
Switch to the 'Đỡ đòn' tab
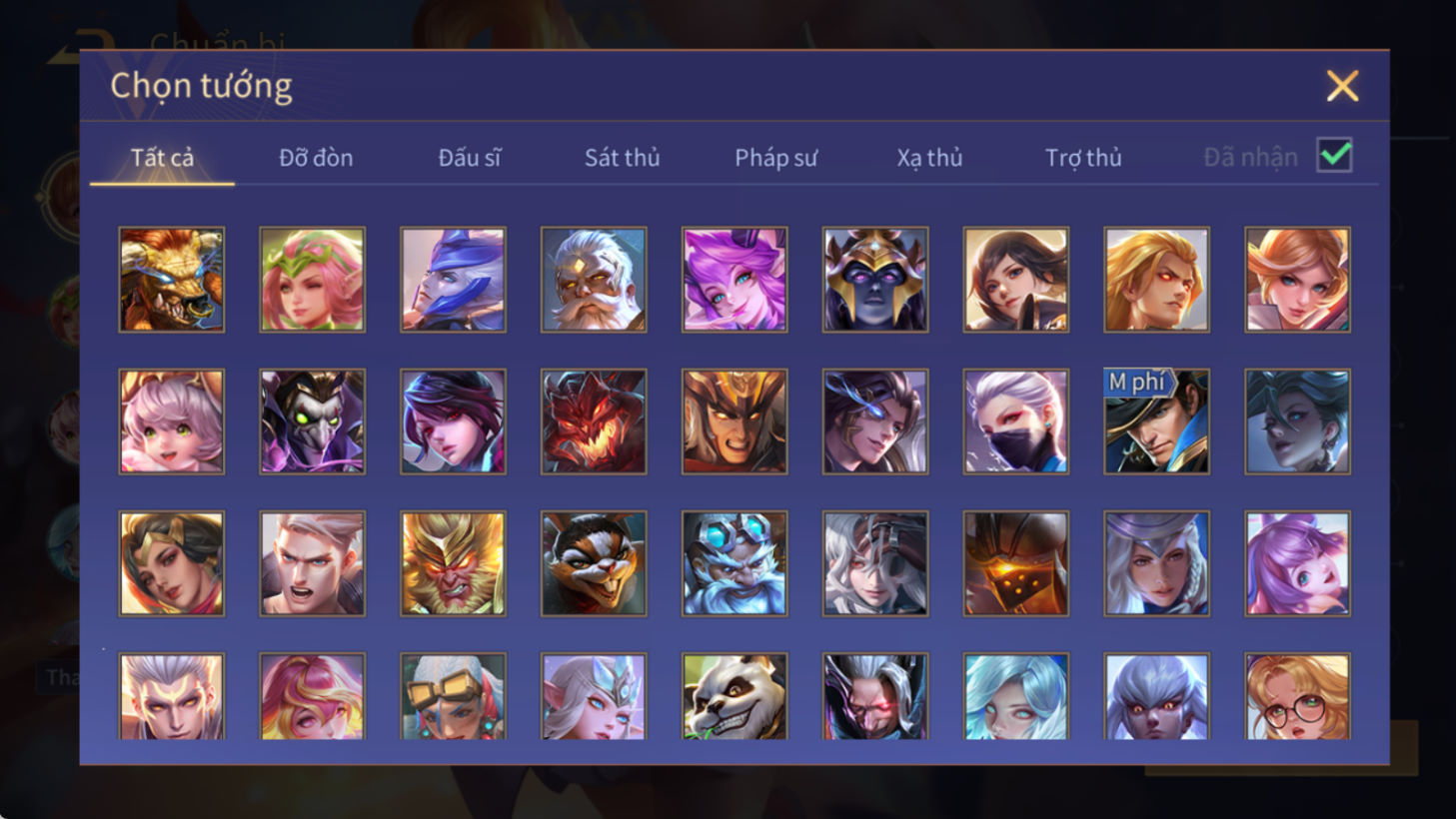(316, 158)
